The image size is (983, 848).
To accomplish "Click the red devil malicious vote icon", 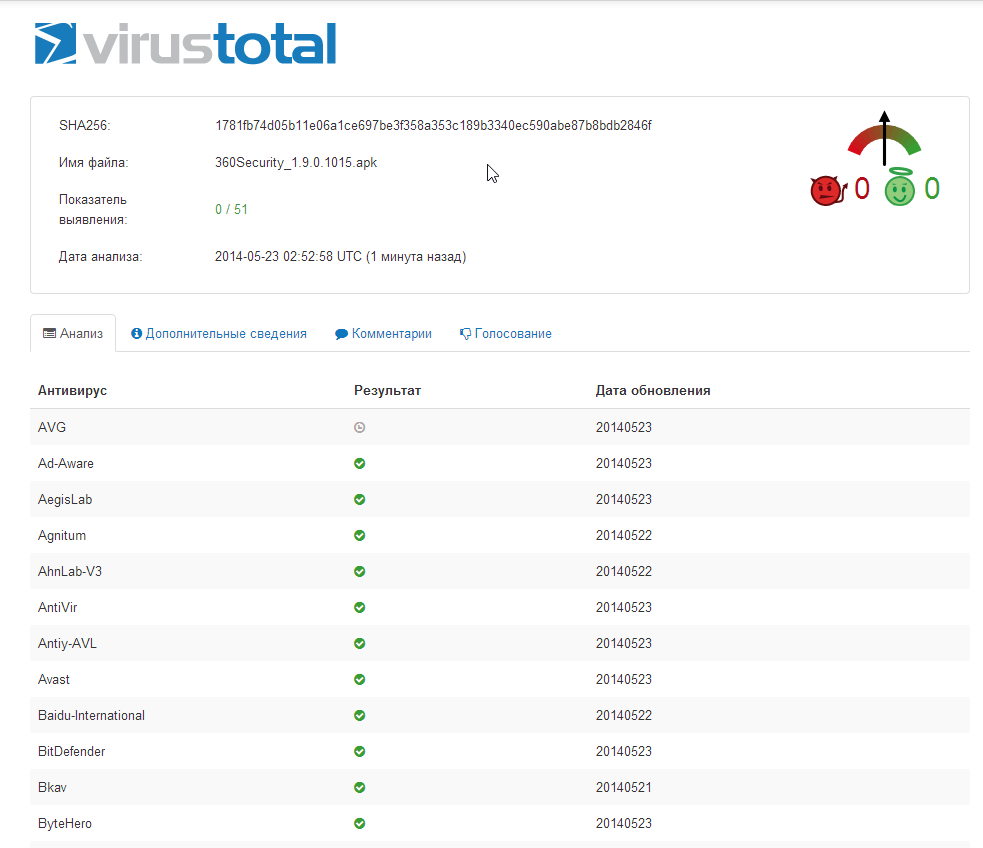I will 826,189.
